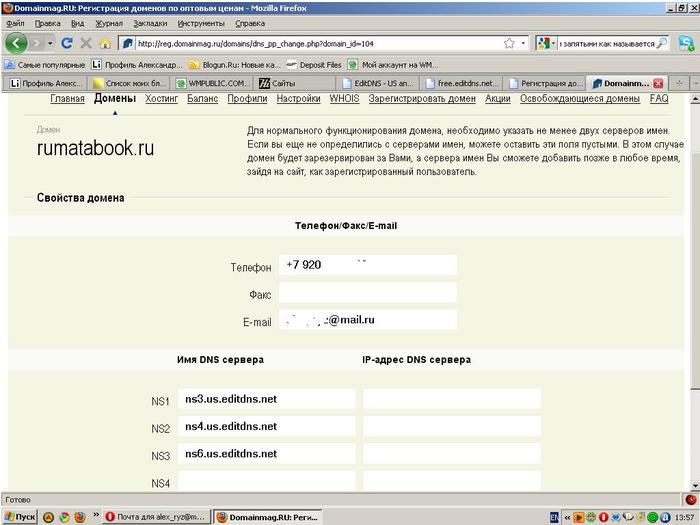The image size is (700, 525).
Task: Open the Освобождающиеся домены link
Action: 579,99
